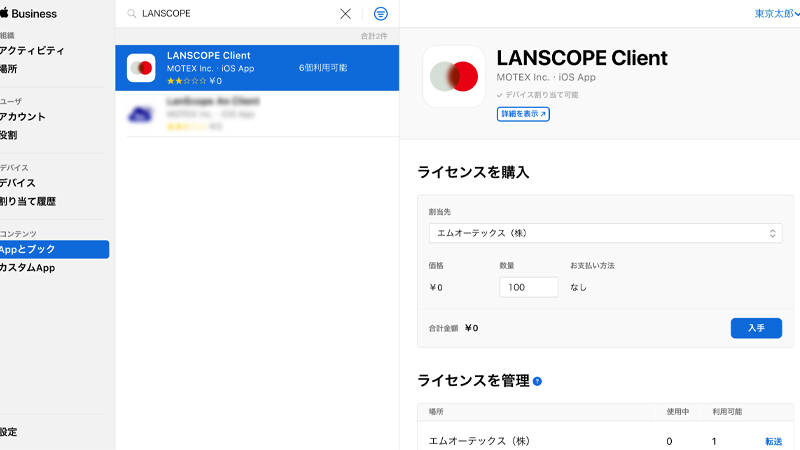The height and width of the screenshot is (450, 800).
Task: Select the blurred second search result
Action: (x=257, y=114)
